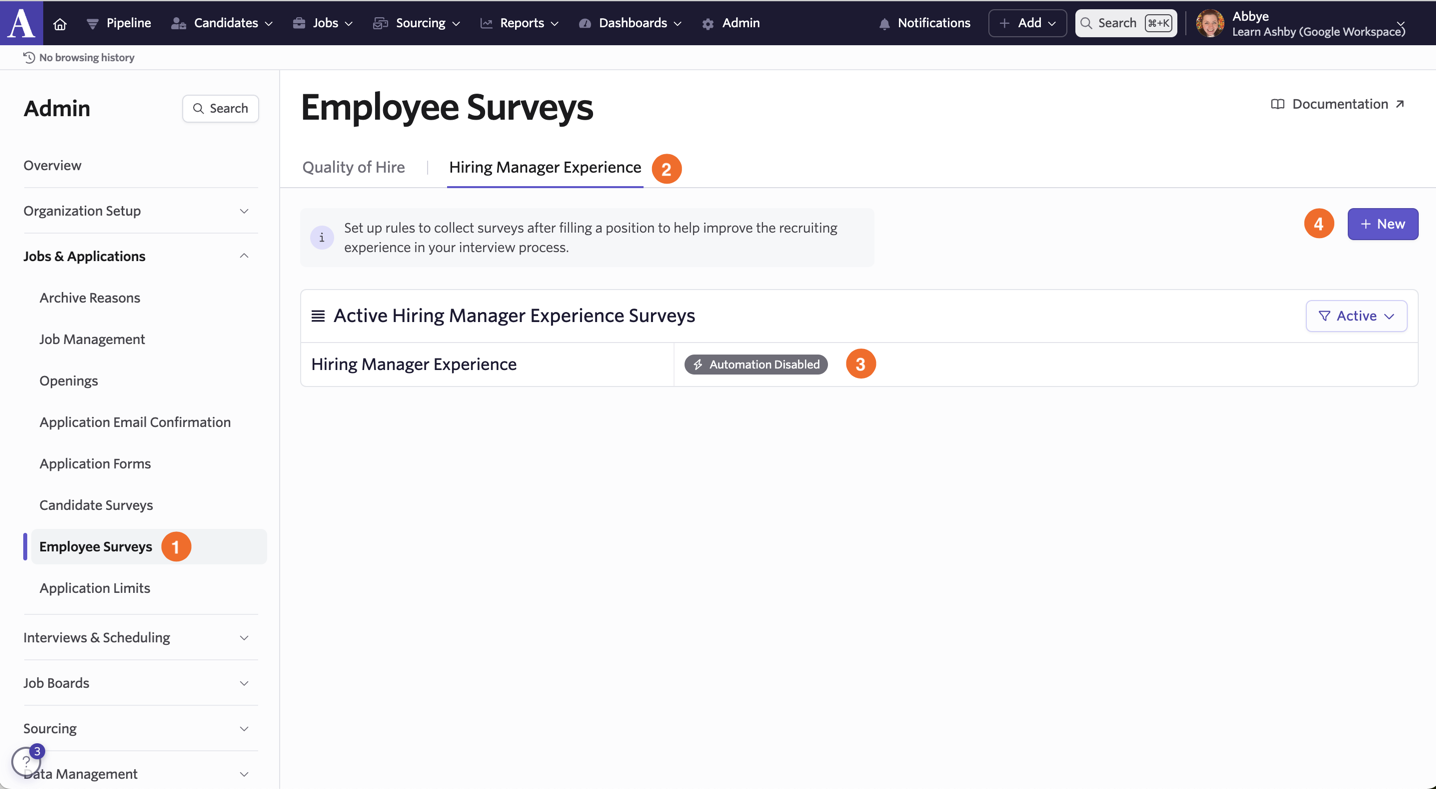Open Application Email Confirmation
Screen dimensions: 1436x789
coord(135,422)
